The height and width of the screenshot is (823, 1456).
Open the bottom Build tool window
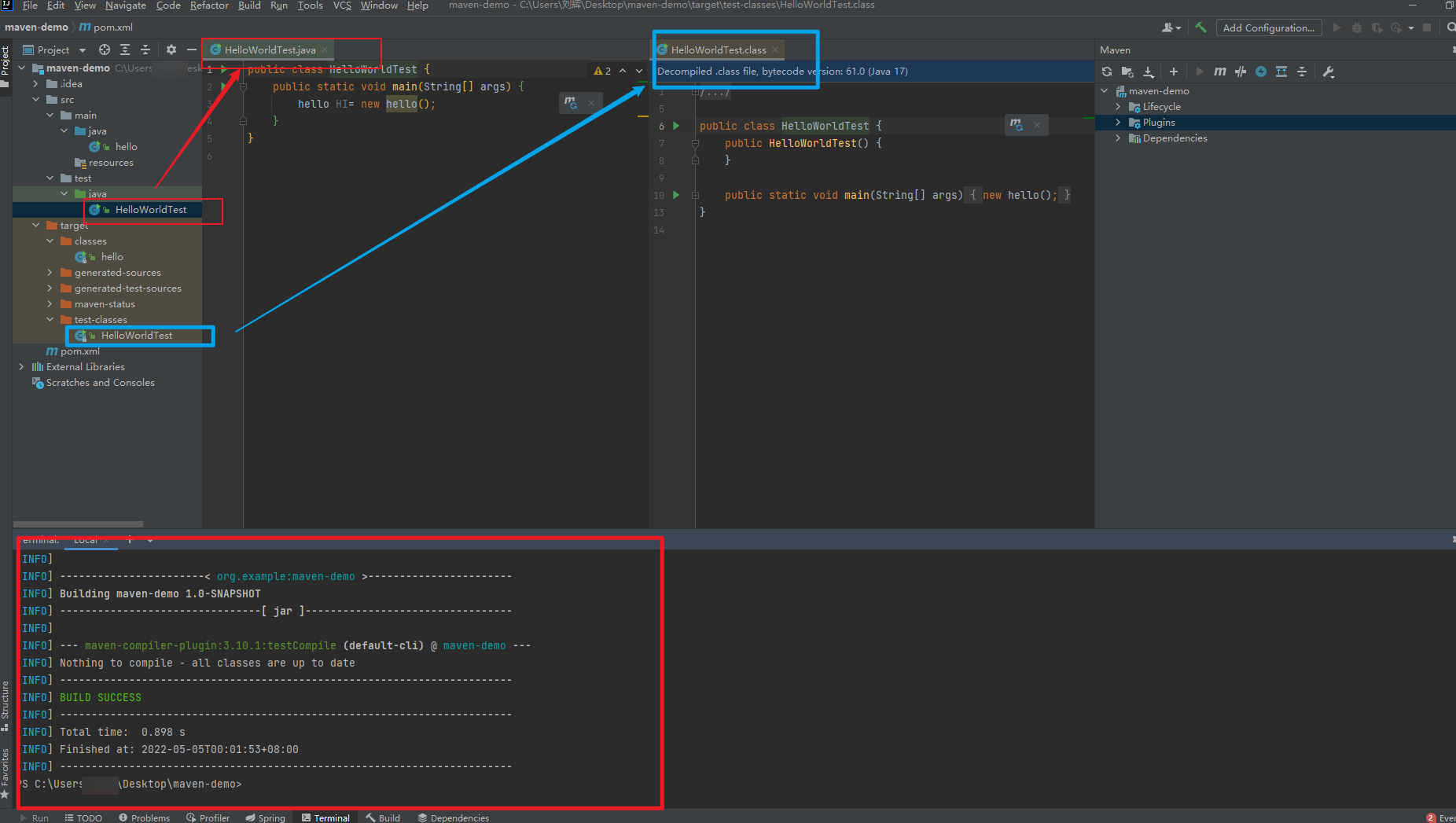(x=383, y=817)
